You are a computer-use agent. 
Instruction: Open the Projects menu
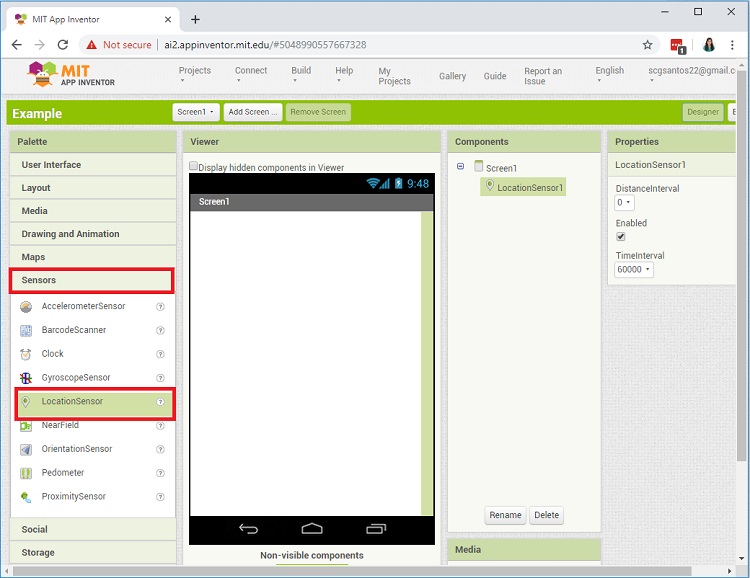(x=195, y=74)
